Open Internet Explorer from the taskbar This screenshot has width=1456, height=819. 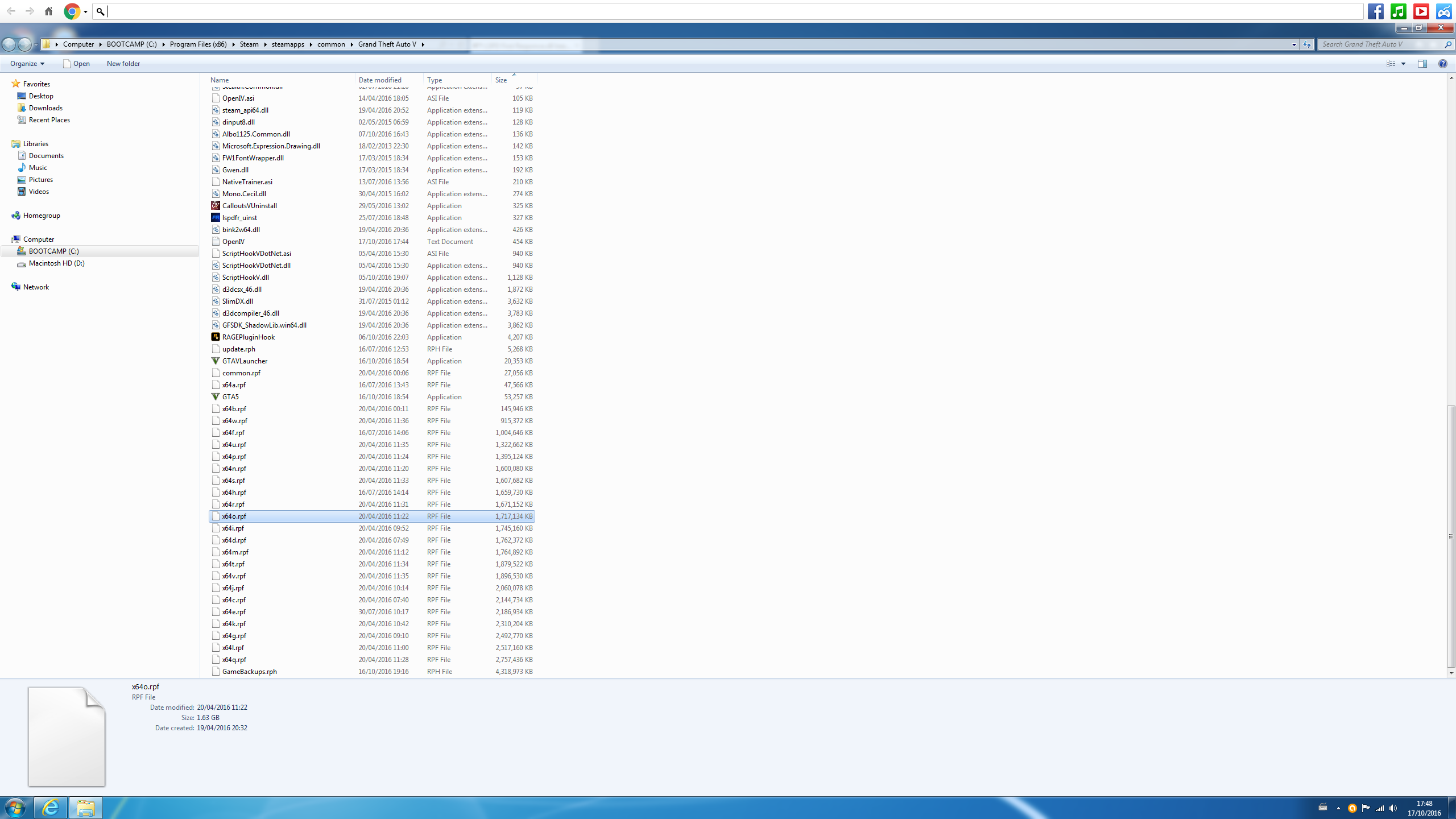tap(51, 807)
